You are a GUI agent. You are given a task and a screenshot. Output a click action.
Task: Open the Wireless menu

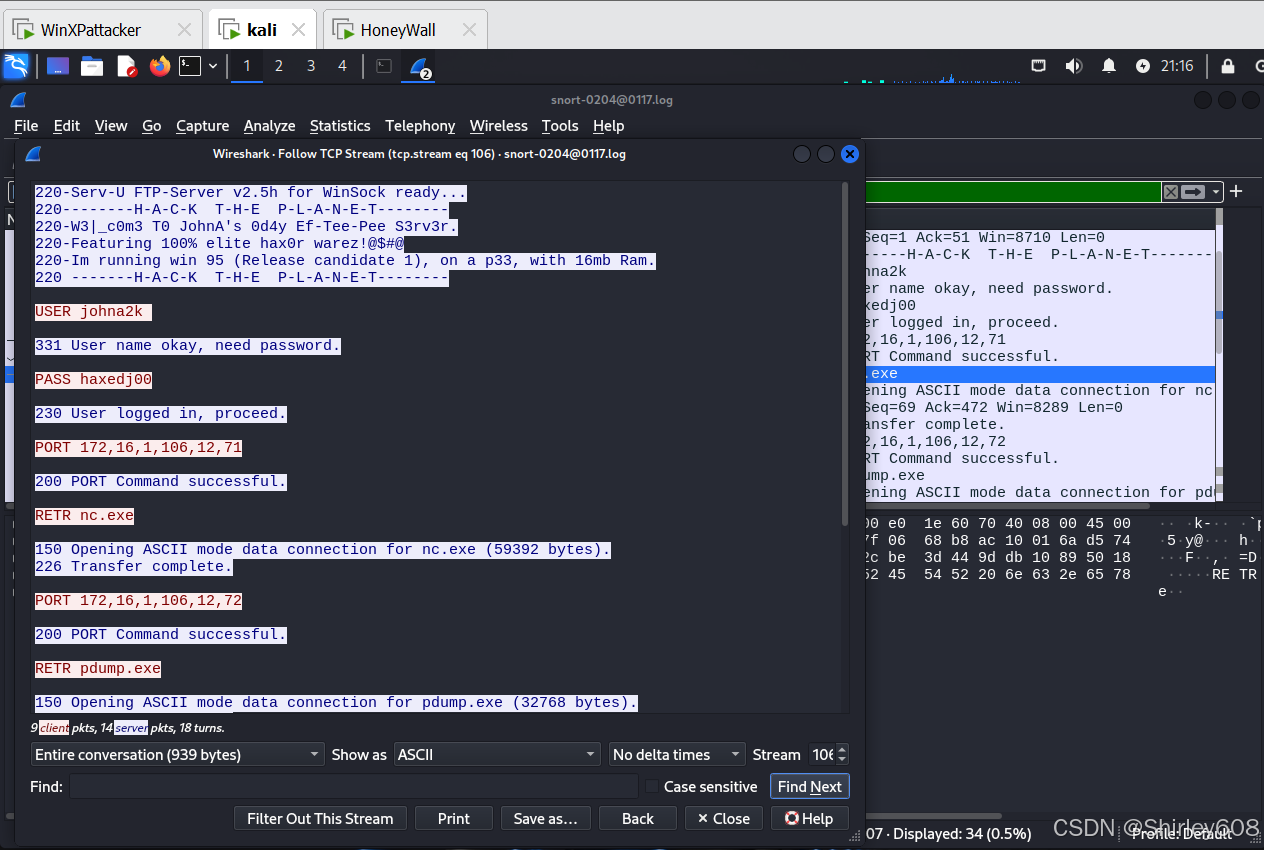(499, 125)
